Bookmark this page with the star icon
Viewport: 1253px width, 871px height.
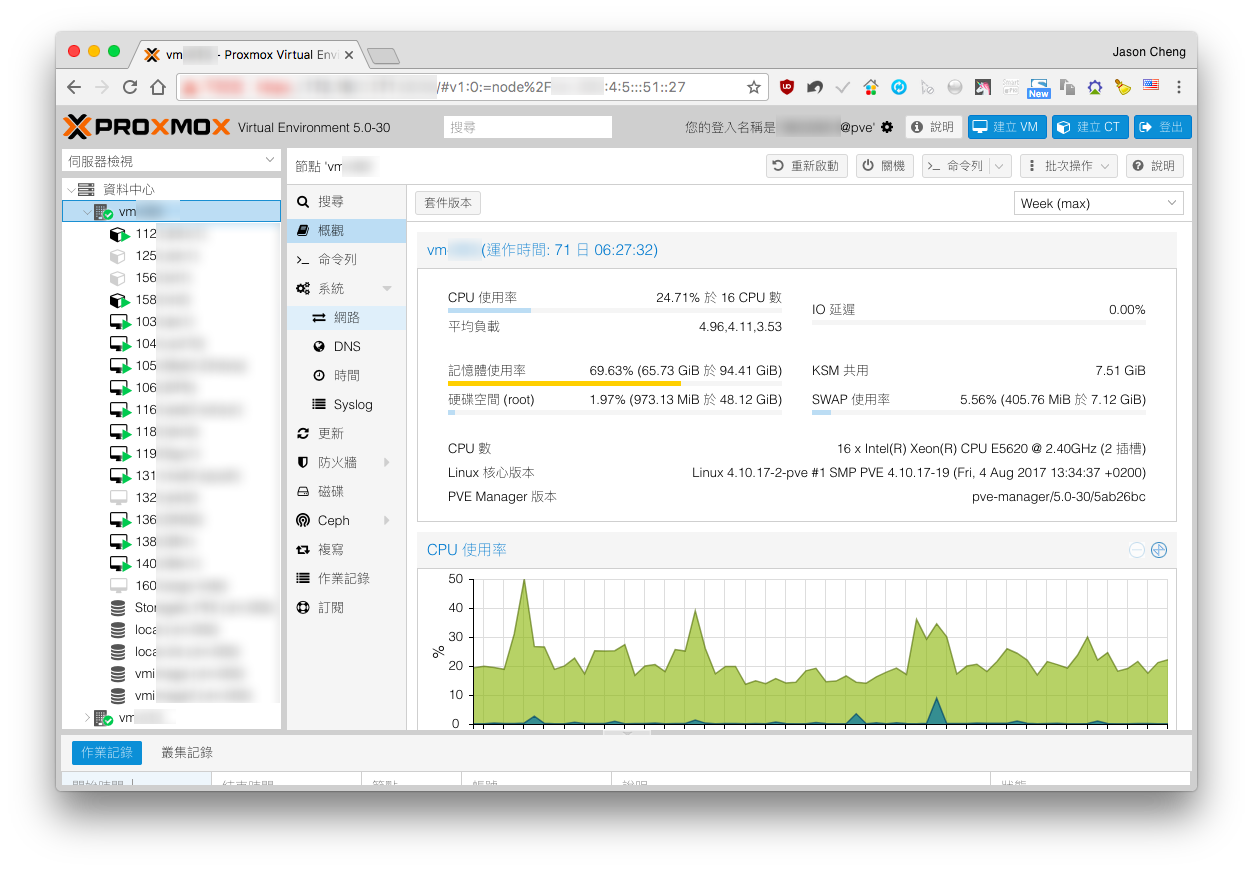754,87
